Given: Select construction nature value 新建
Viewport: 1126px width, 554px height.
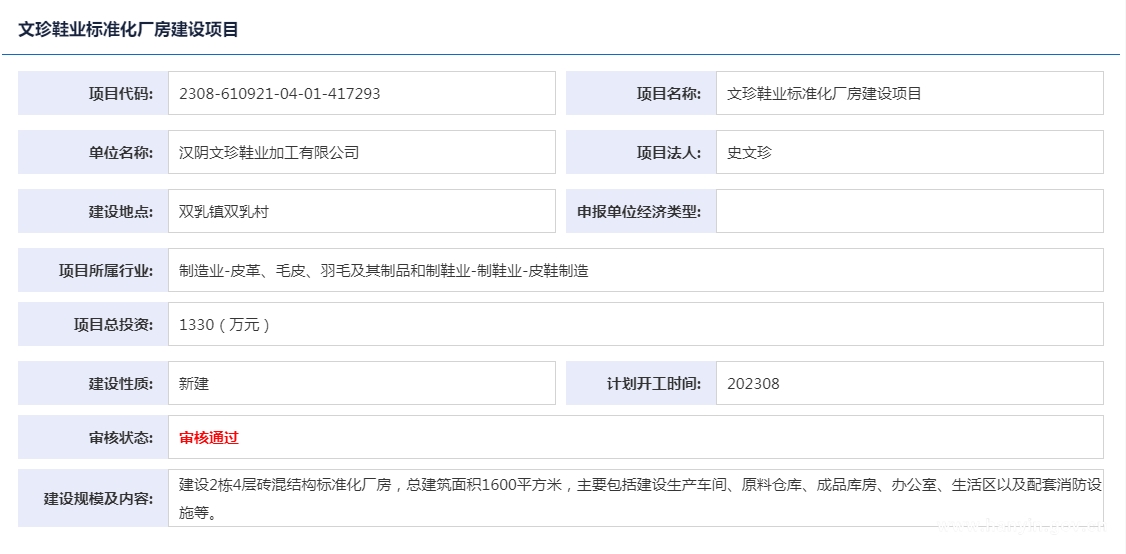Looking at the screenshot, I should tap(194, 383).
